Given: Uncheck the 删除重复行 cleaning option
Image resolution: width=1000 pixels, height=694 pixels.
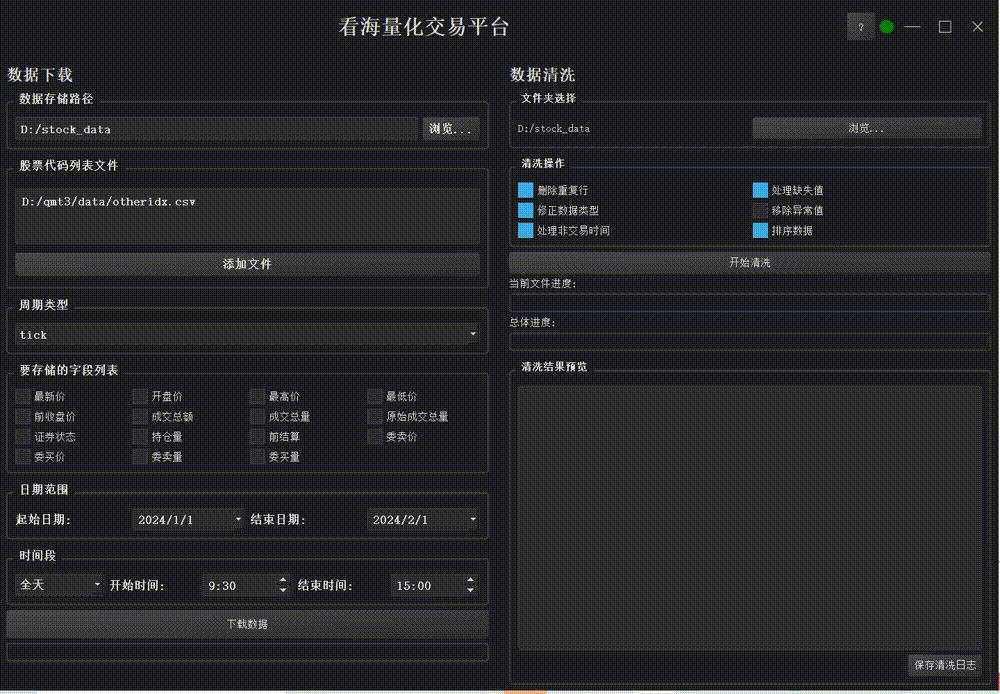Looking at the screenshot, I should click(526, 190).
